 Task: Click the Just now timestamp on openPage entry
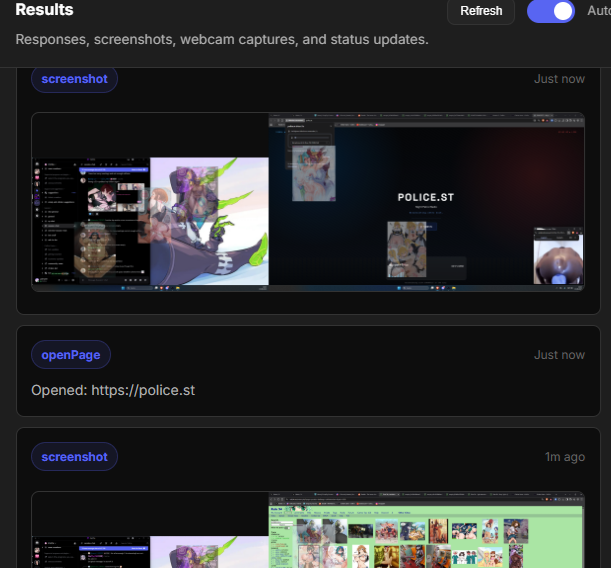point(559,355)
